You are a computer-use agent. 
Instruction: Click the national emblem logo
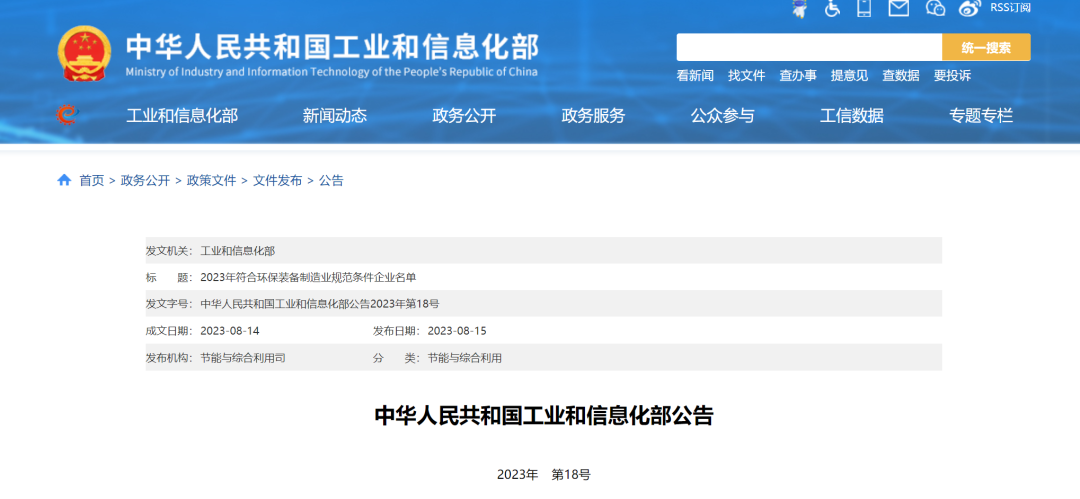84,54
